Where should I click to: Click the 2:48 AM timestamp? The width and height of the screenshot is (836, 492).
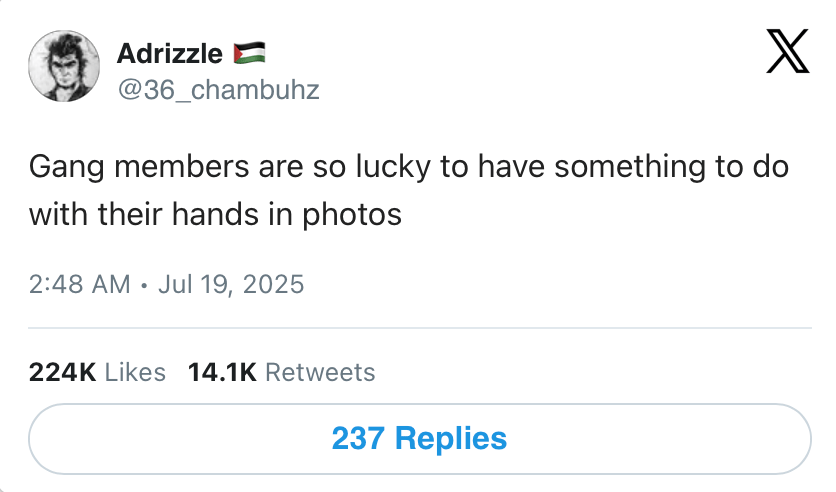pyautogui.click(x=80, y=284)
